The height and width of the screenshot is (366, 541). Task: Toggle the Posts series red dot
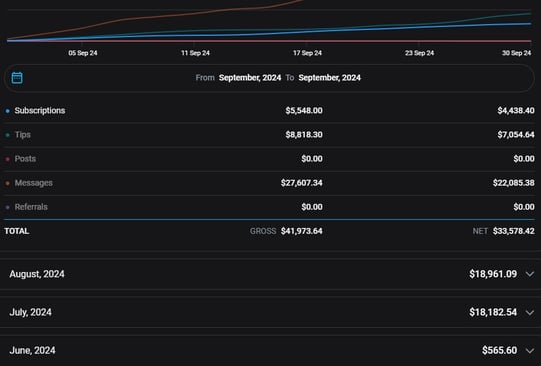coord(8,159)
